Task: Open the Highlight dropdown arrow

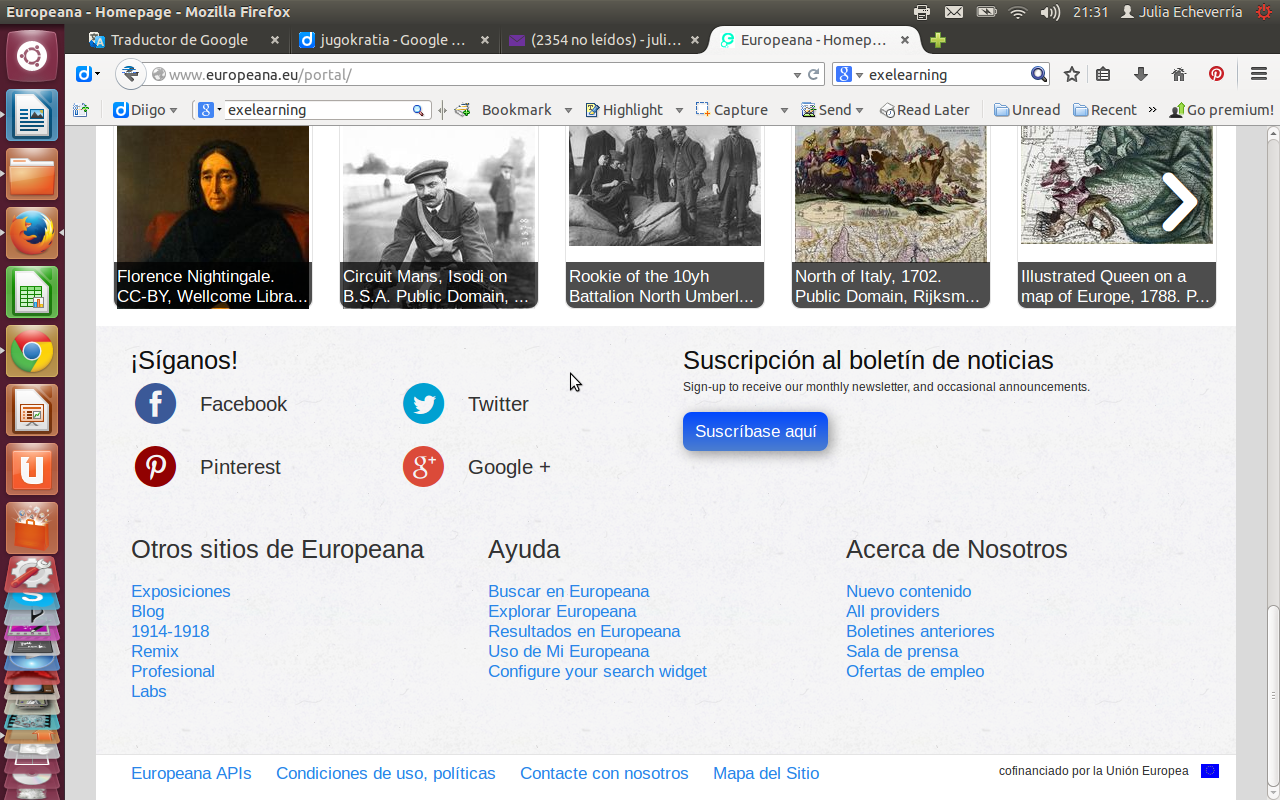Action: (679, 110)
